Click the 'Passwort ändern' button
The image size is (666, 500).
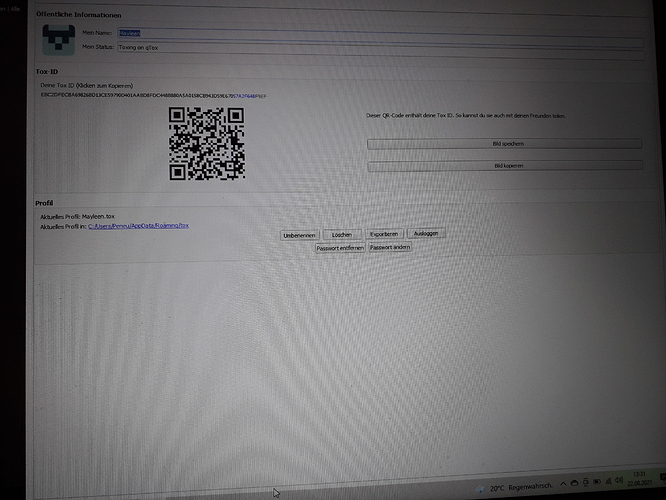point(390,247)
